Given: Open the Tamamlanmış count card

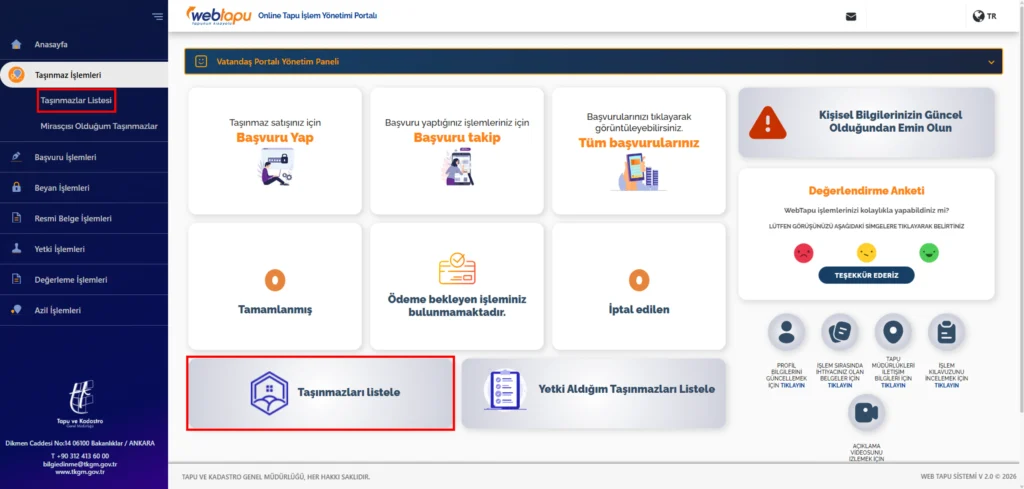Looking at the screenshot, I should (275, 286).
